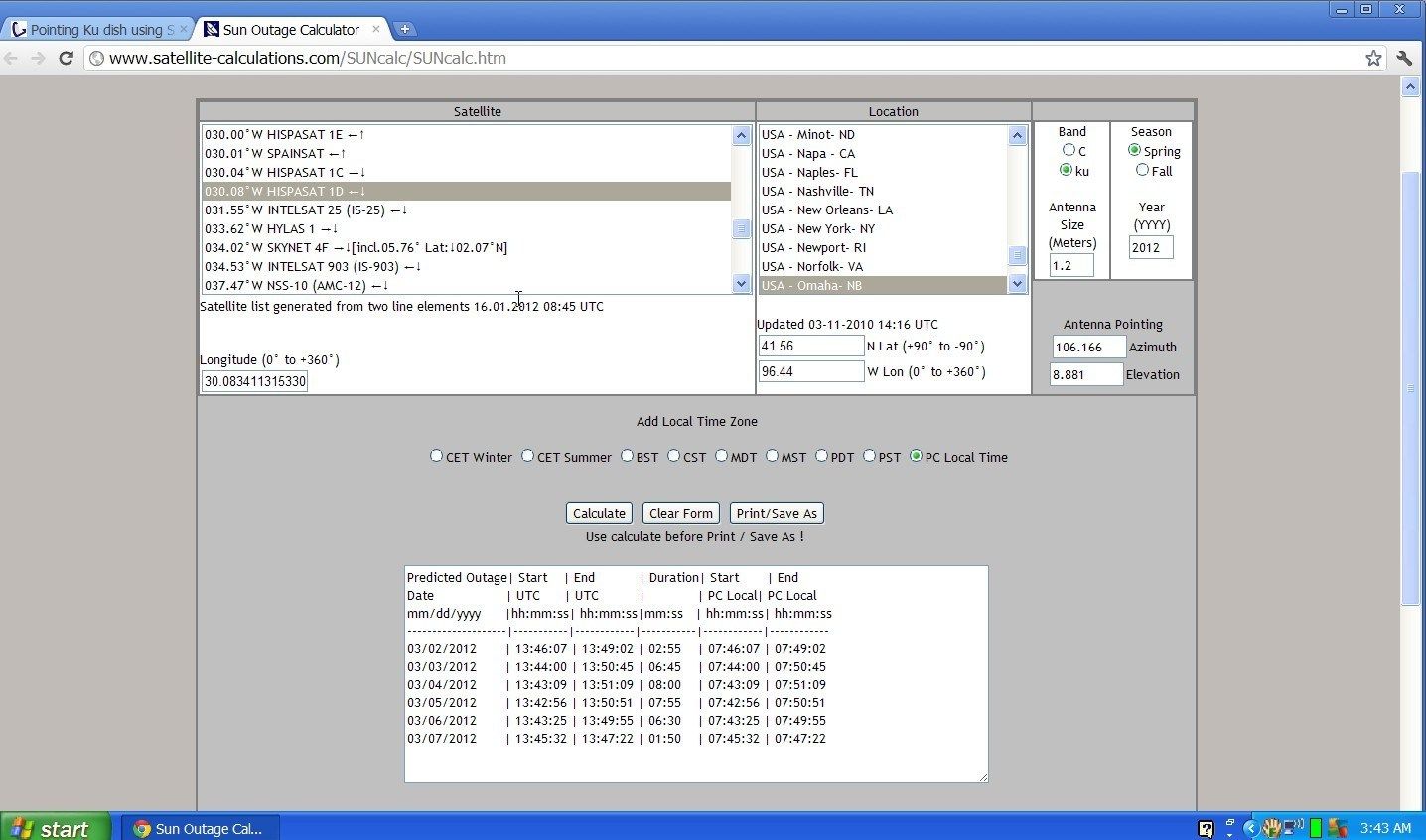Select MDT time zone
Viewport: 1426px width, 840px height.
click(x=721, y=456)
